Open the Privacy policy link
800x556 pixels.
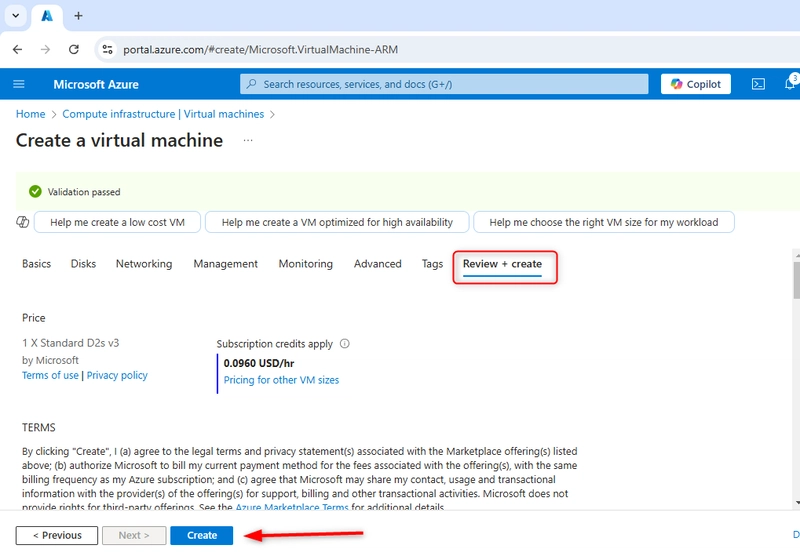(x=117, y=375)
